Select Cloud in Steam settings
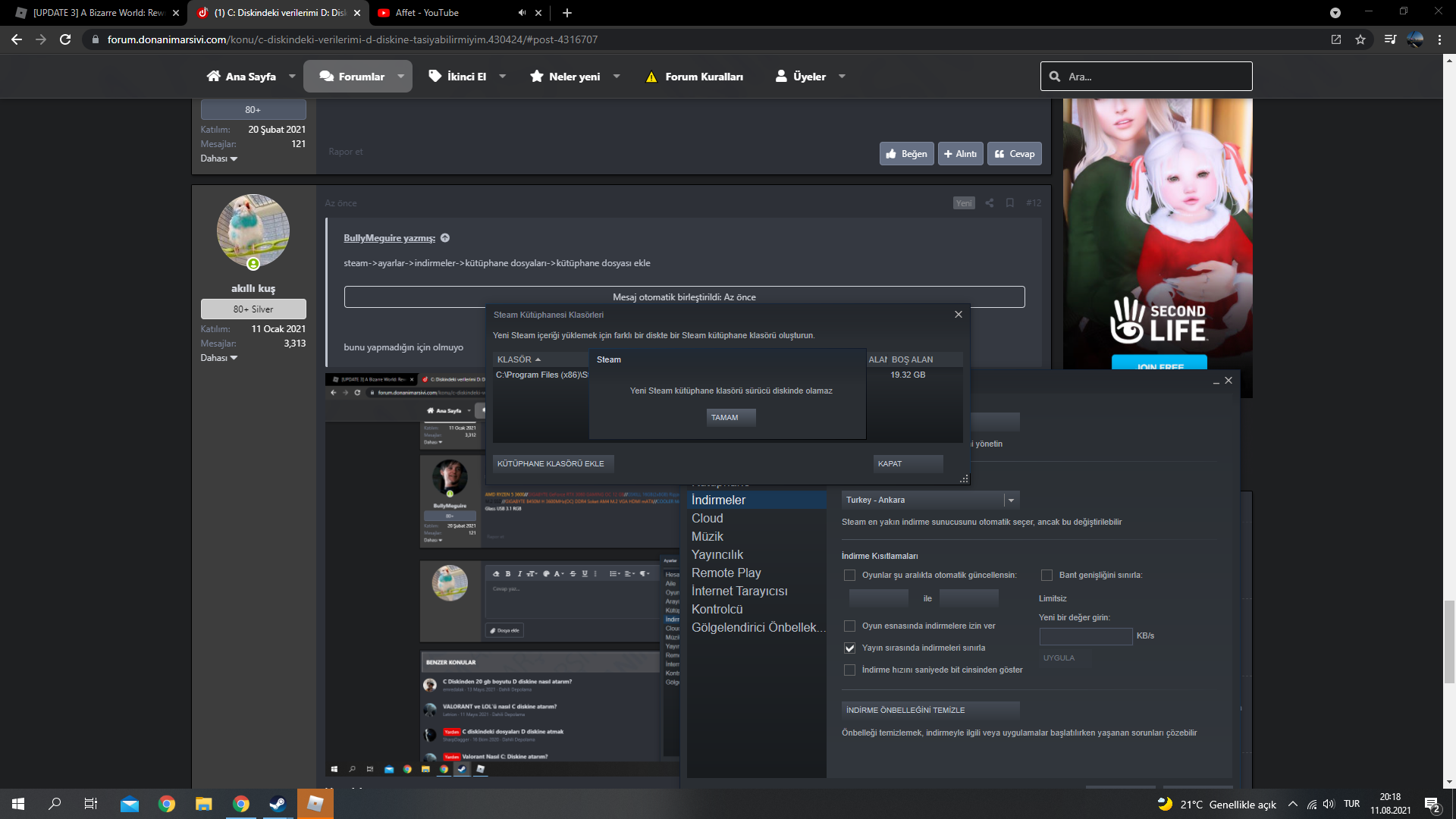Viewport: 1456px width, 819px height. click(x=757, y=519)
